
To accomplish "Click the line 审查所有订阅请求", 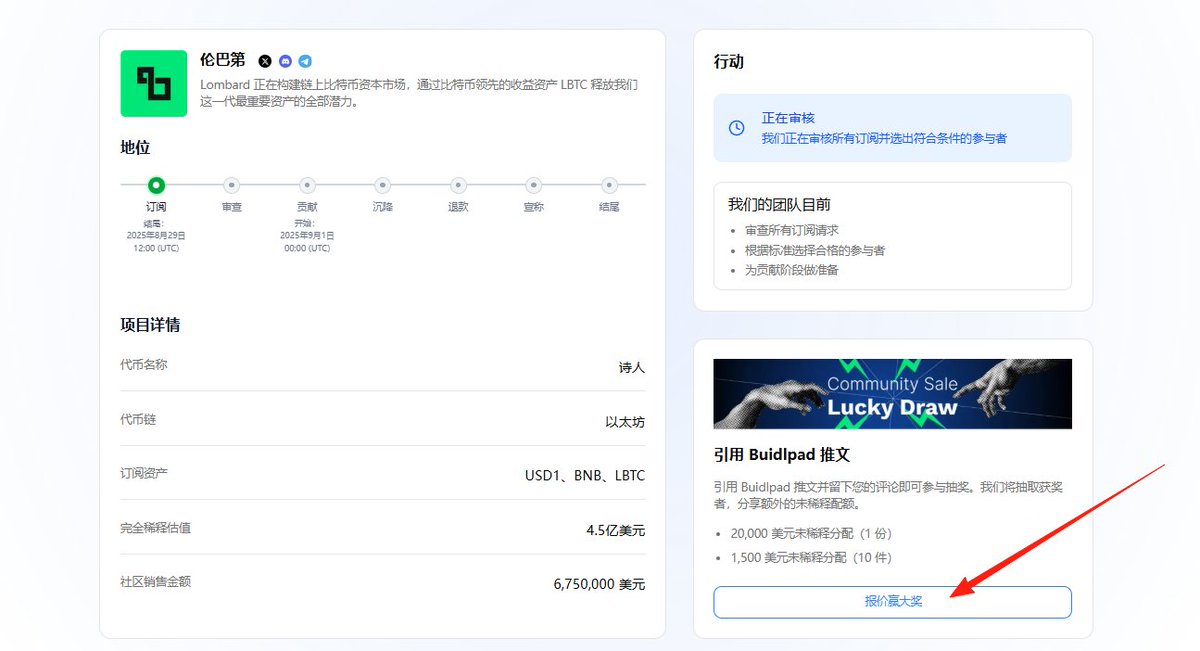I will pyautogui.click(x=792, y=230).
